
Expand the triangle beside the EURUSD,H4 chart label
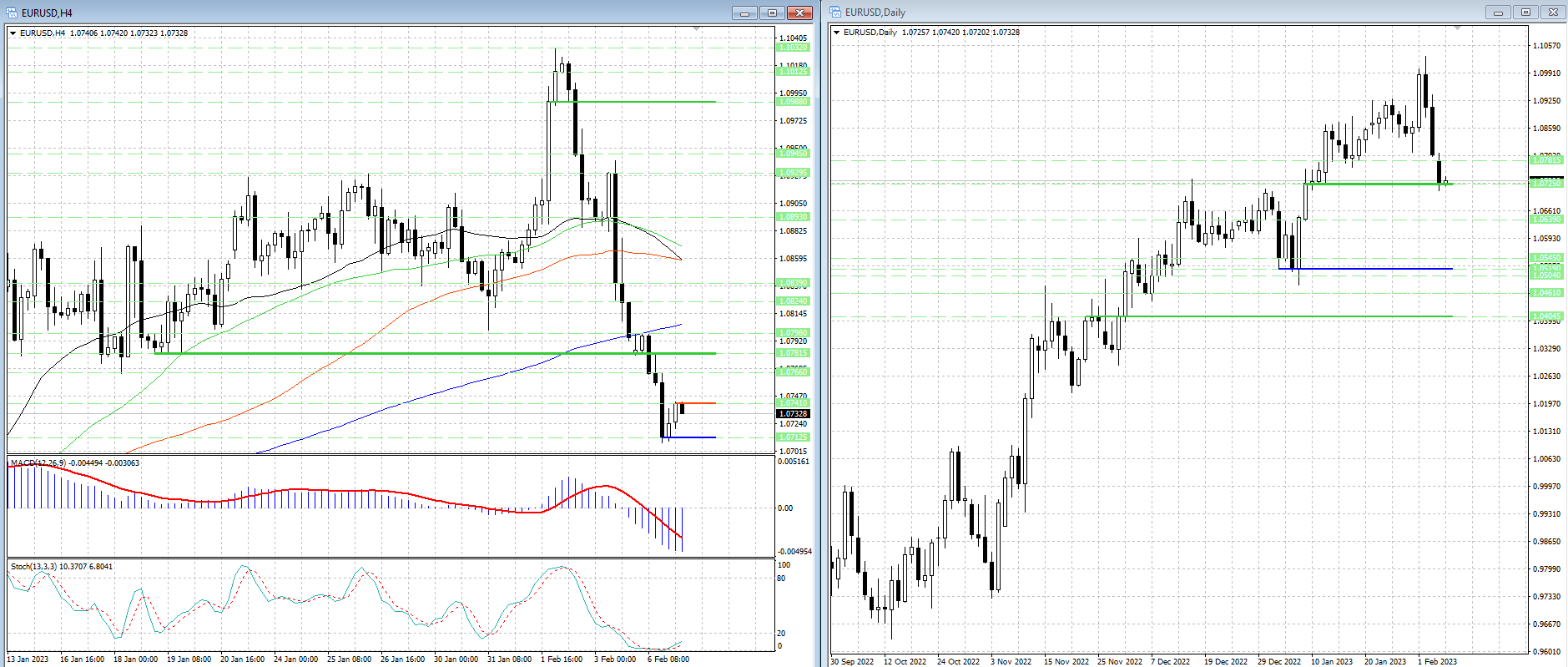(x=13, y=33)
